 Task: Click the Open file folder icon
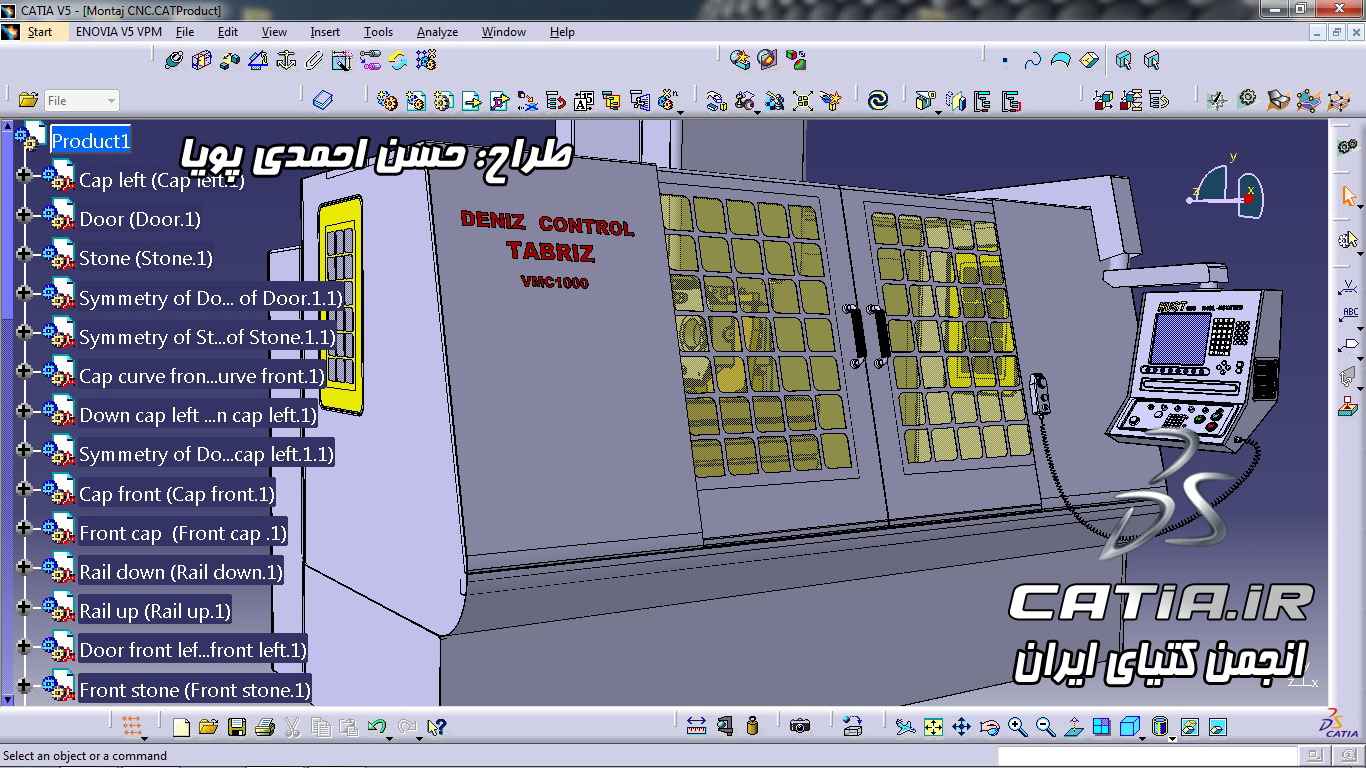[x=208, y=727]
